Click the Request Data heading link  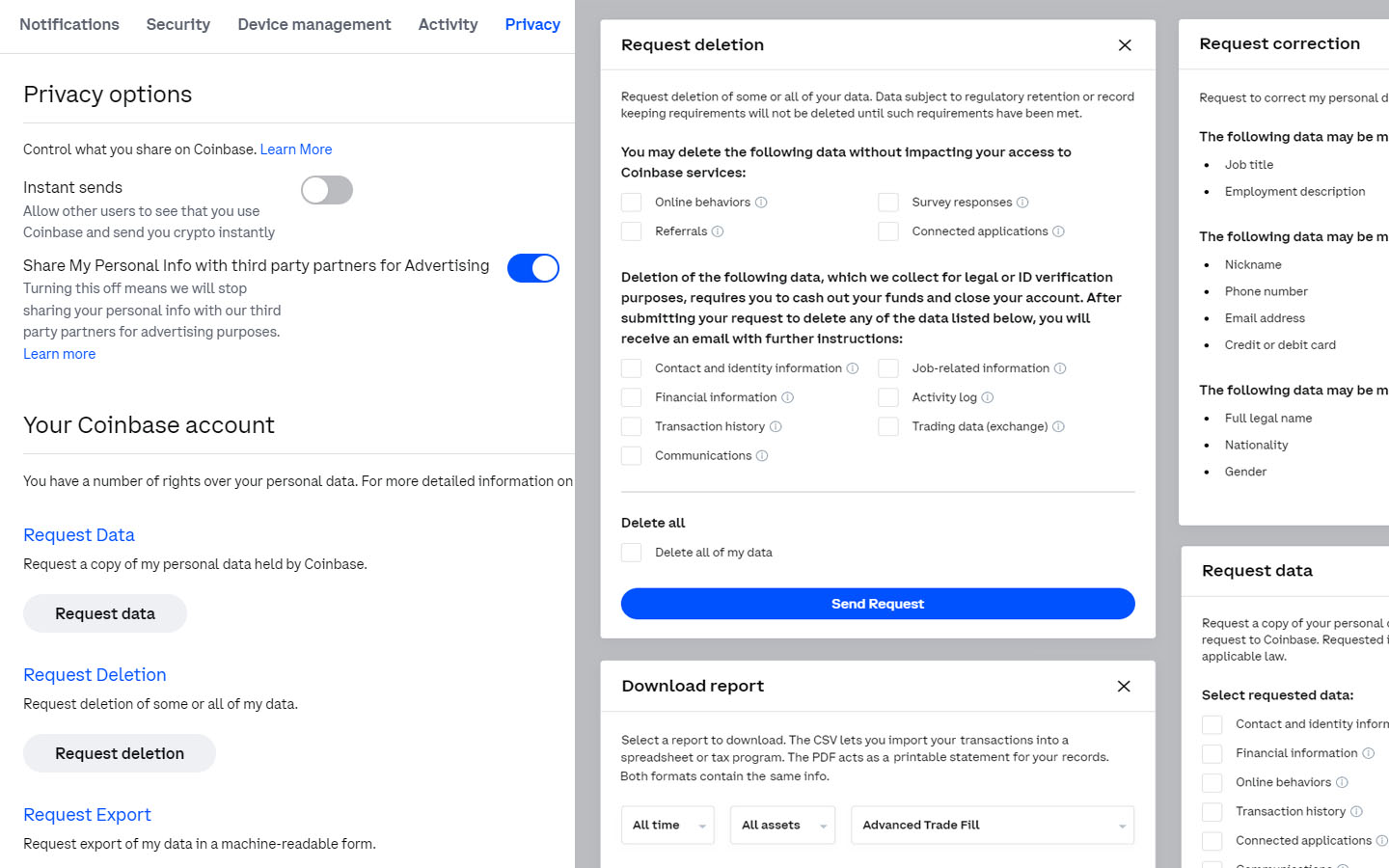[x=79, y=535]
